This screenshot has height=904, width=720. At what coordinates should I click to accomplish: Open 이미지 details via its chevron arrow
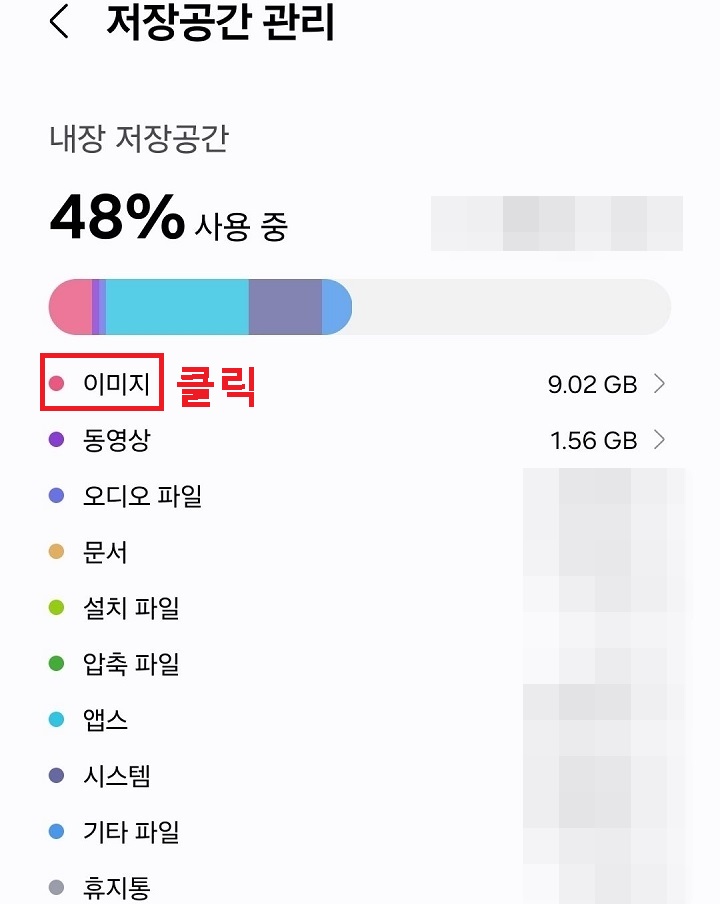(660, 384)
